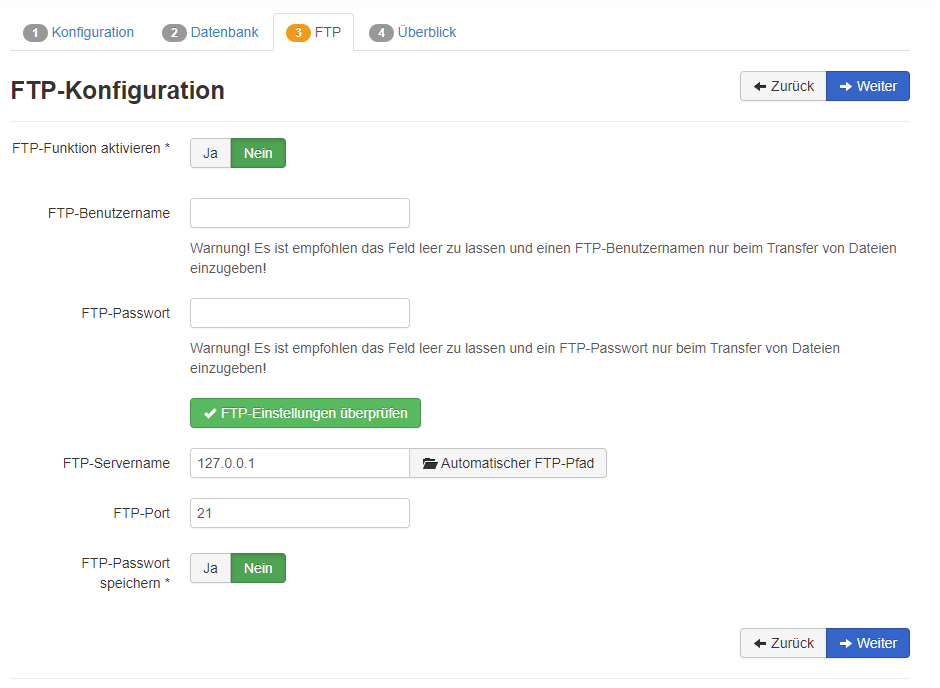Choose Ja for FTP-Passwort speichern
Viewport: 940px width, 688px height.
tap(211, 568)
